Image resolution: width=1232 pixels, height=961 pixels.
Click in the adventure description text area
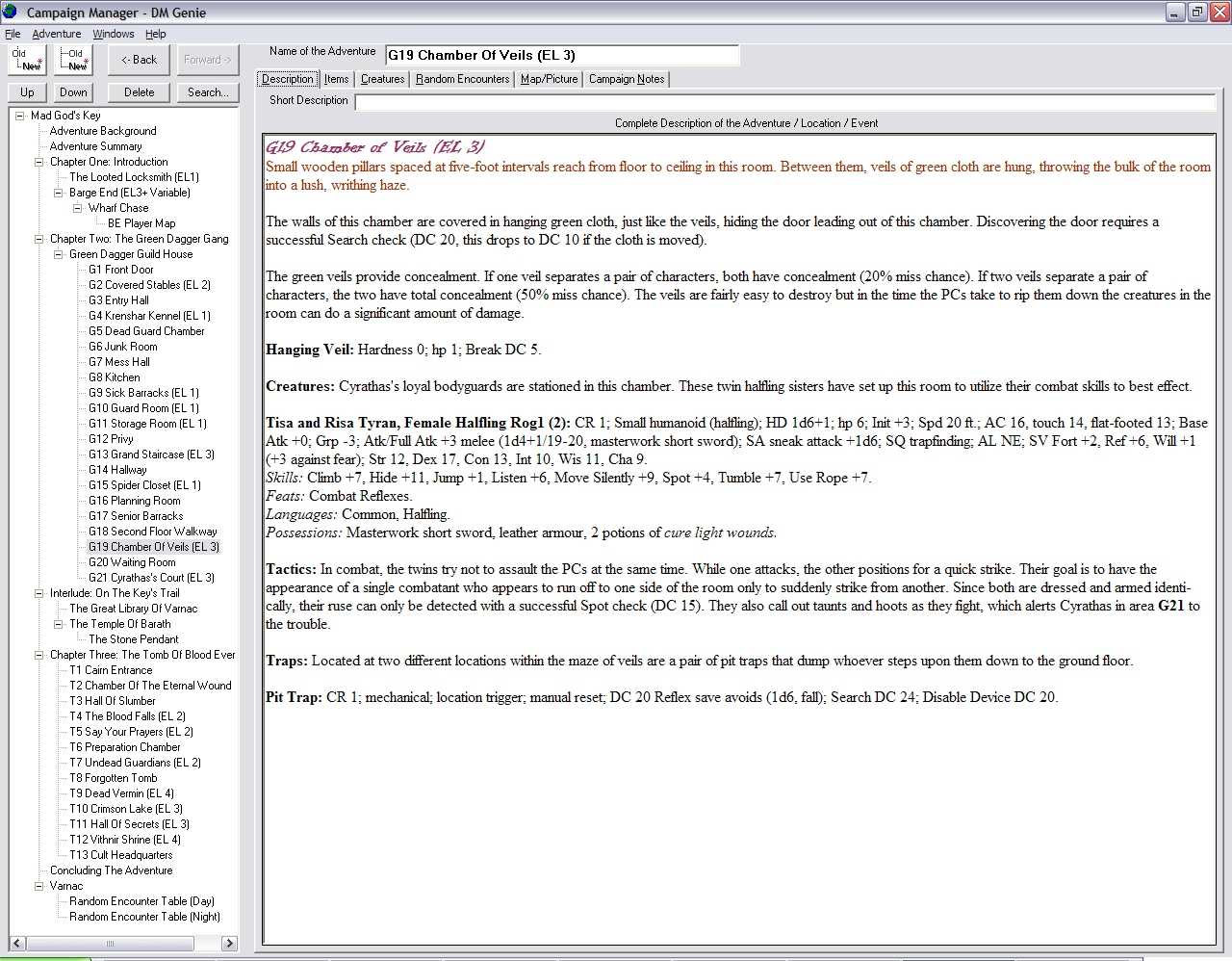click(739, 539)
